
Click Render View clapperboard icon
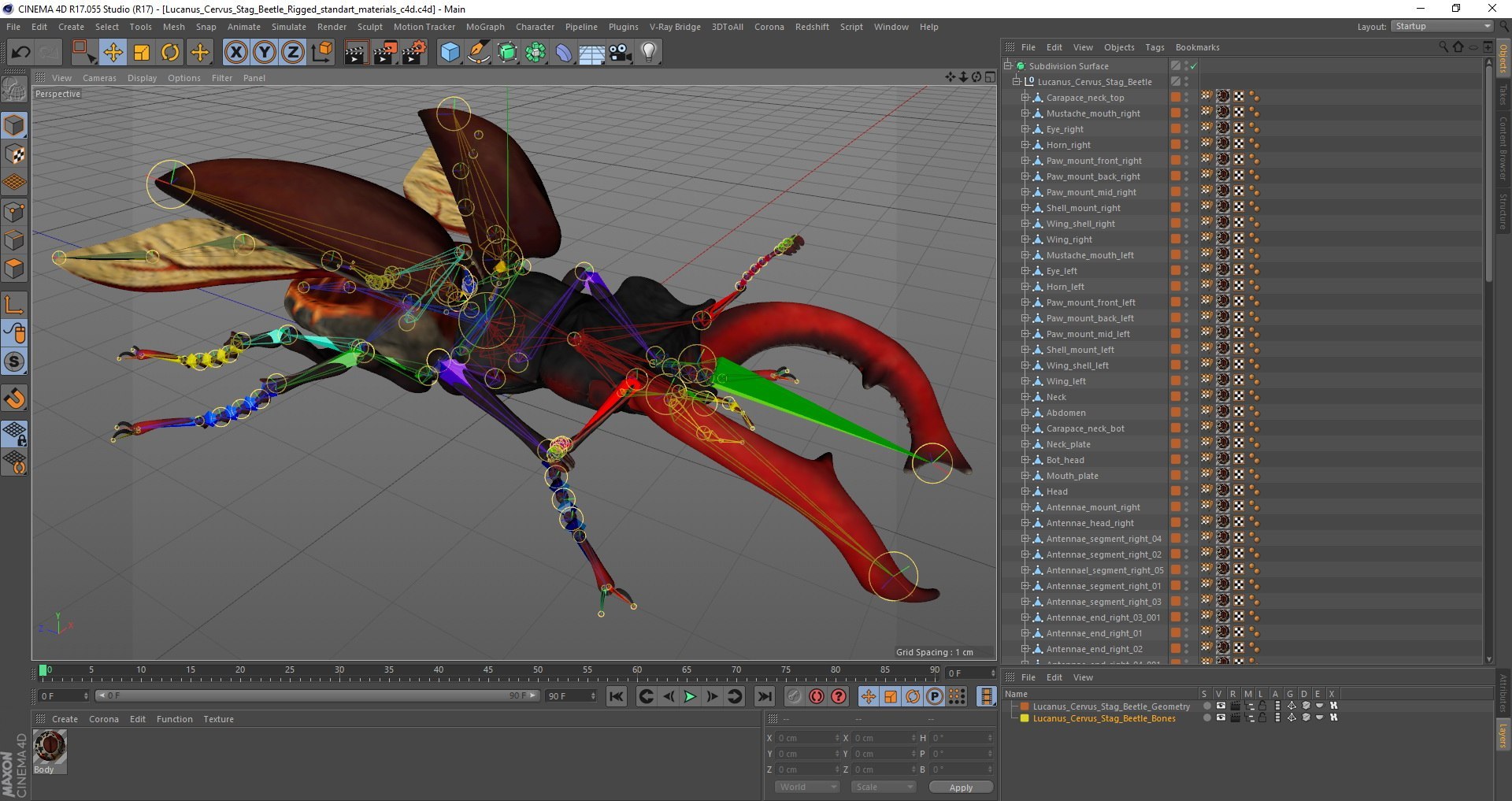(356, 53)
